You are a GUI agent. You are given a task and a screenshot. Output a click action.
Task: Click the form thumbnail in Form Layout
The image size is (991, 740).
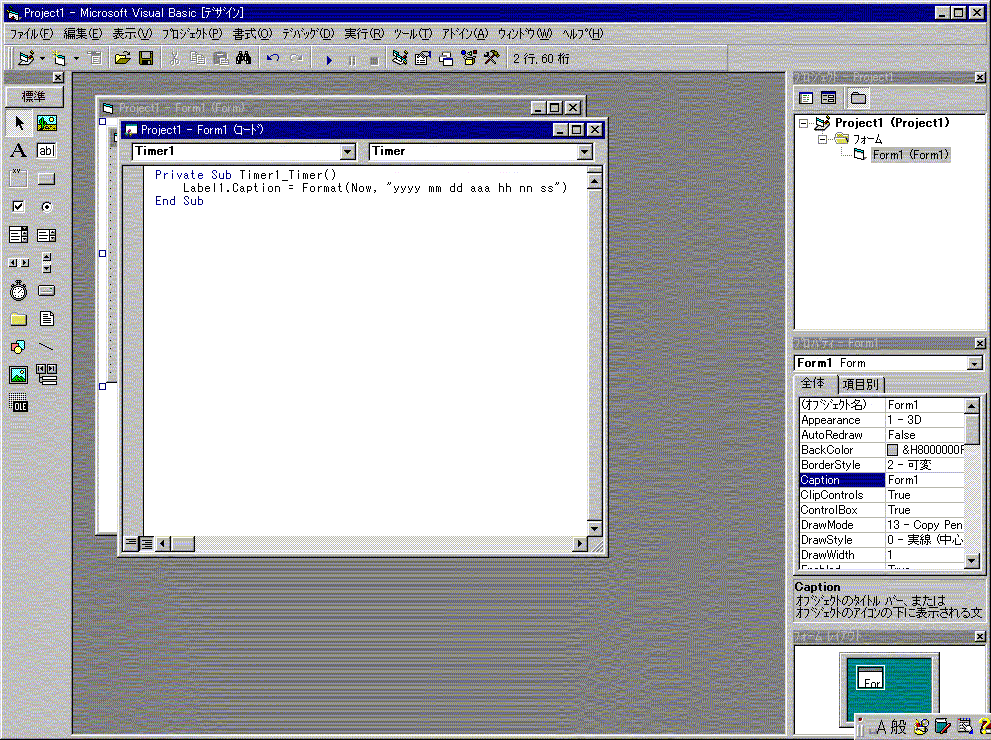[870, 677]
